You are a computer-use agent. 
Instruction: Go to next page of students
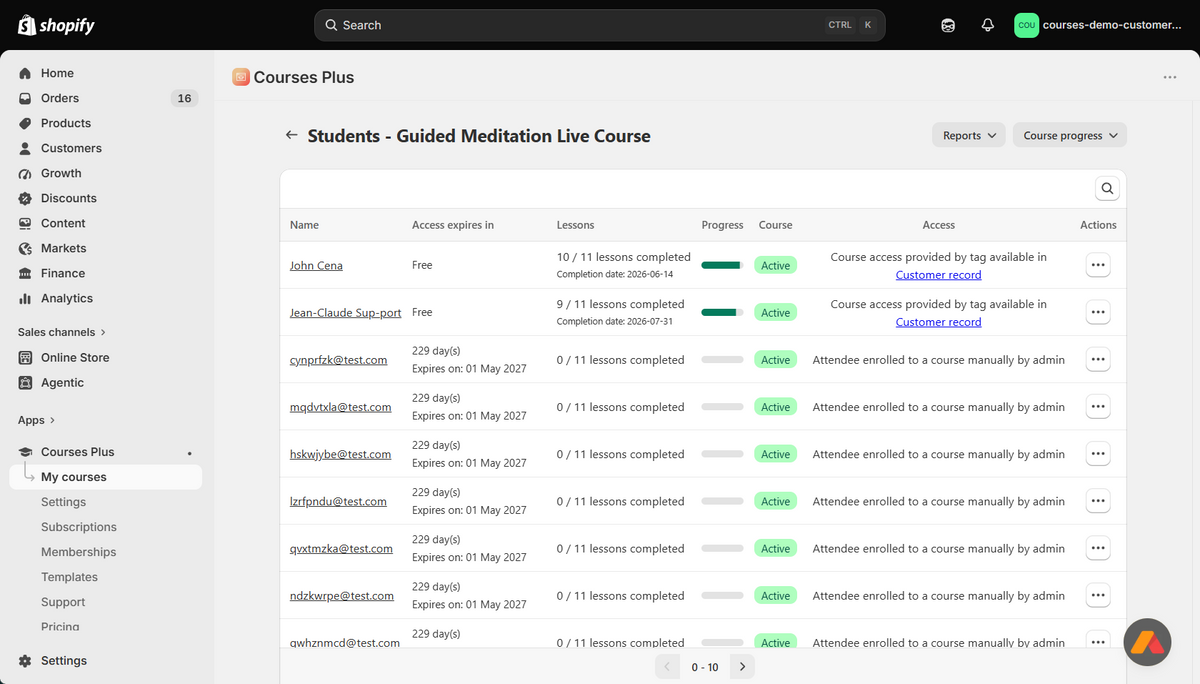click(742, 667)
